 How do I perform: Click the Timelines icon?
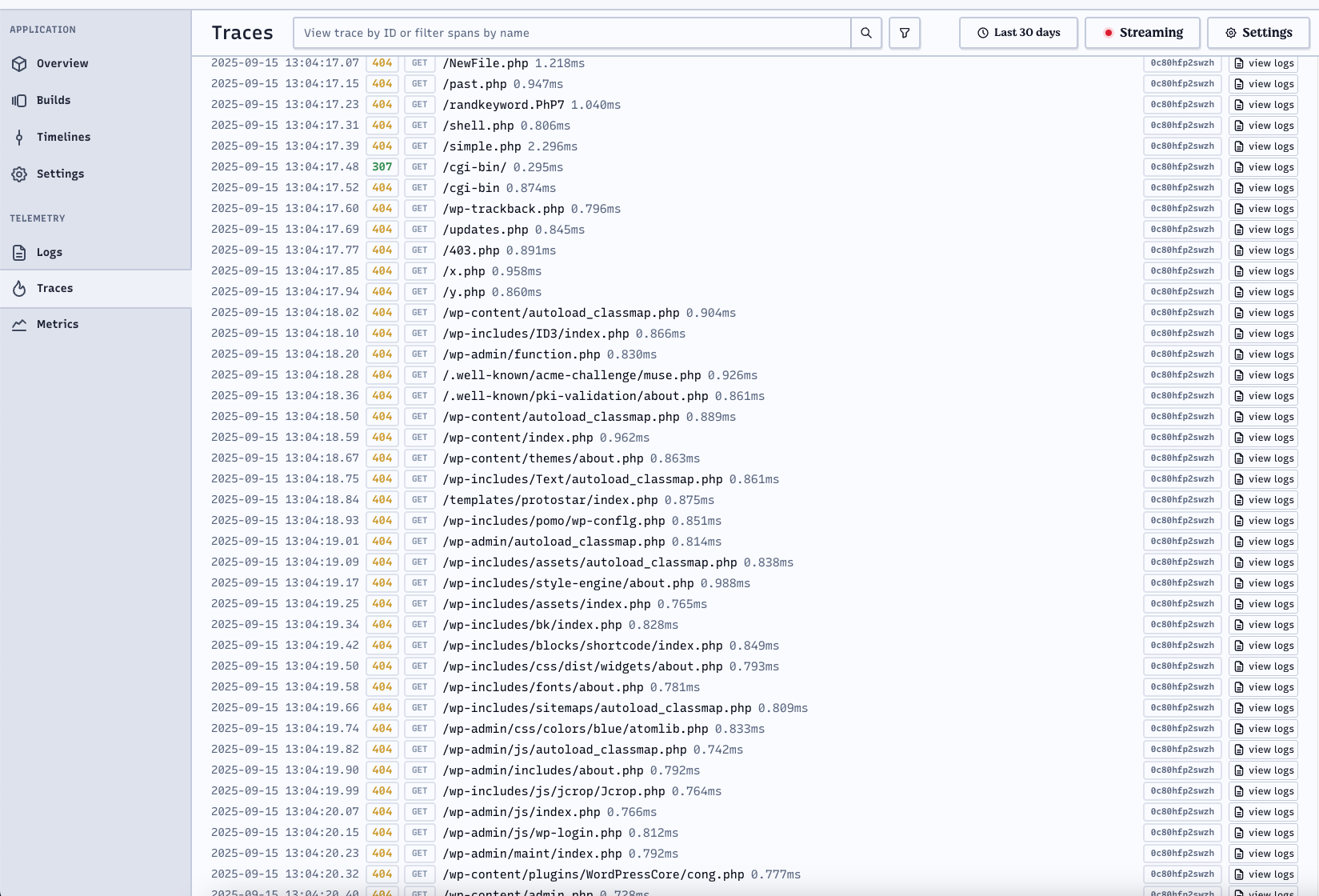19,137
